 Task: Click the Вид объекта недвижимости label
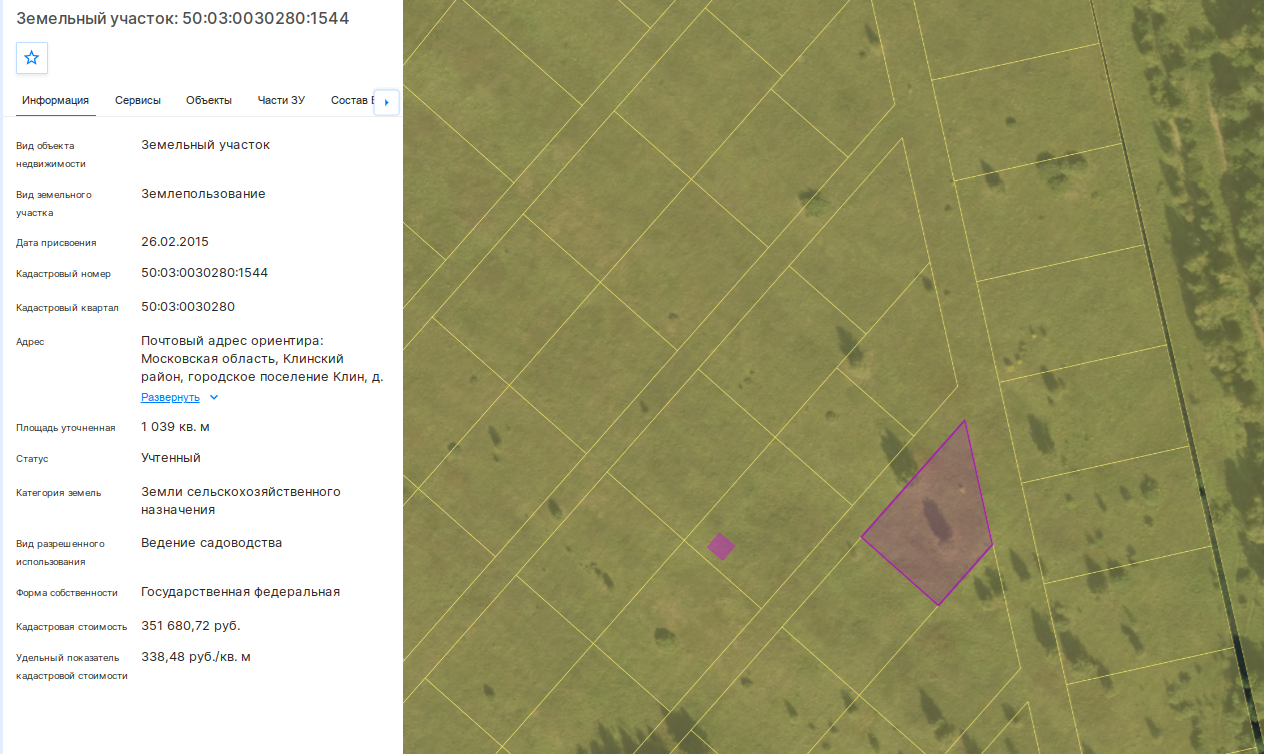tap(51, 154)
